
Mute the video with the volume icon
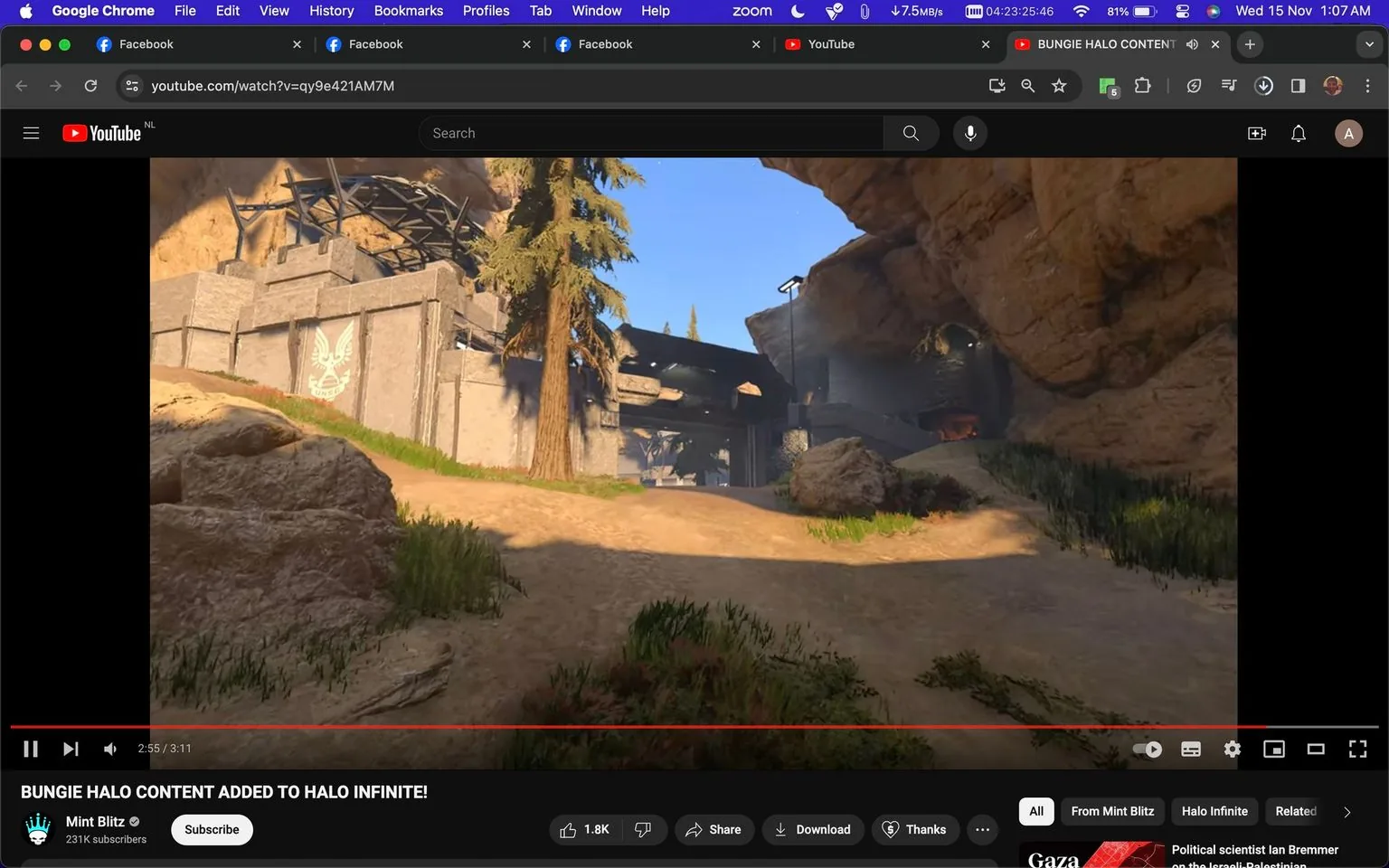tap(109, 749)
